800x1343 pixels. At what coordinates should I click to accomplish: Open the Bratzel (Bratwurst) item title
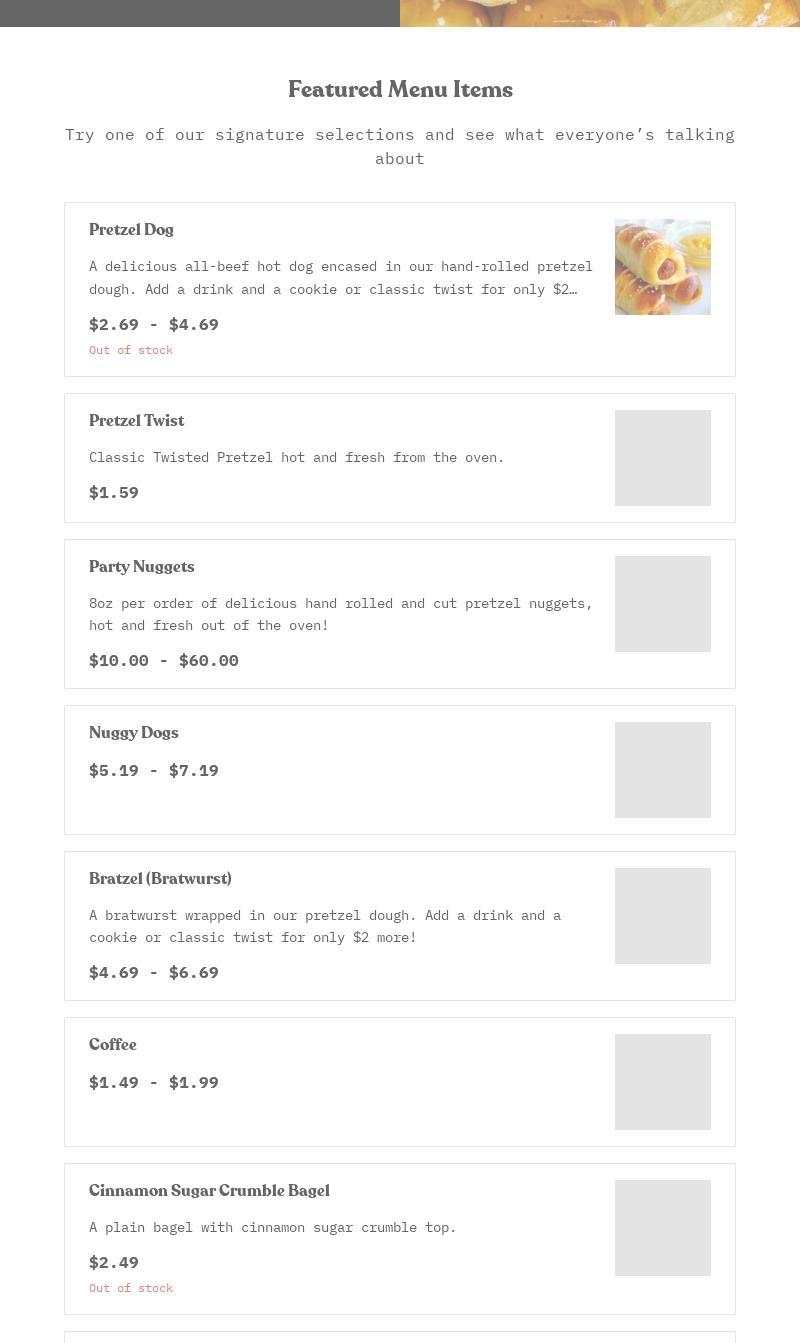pyautogui.click(x=160, y=879)
